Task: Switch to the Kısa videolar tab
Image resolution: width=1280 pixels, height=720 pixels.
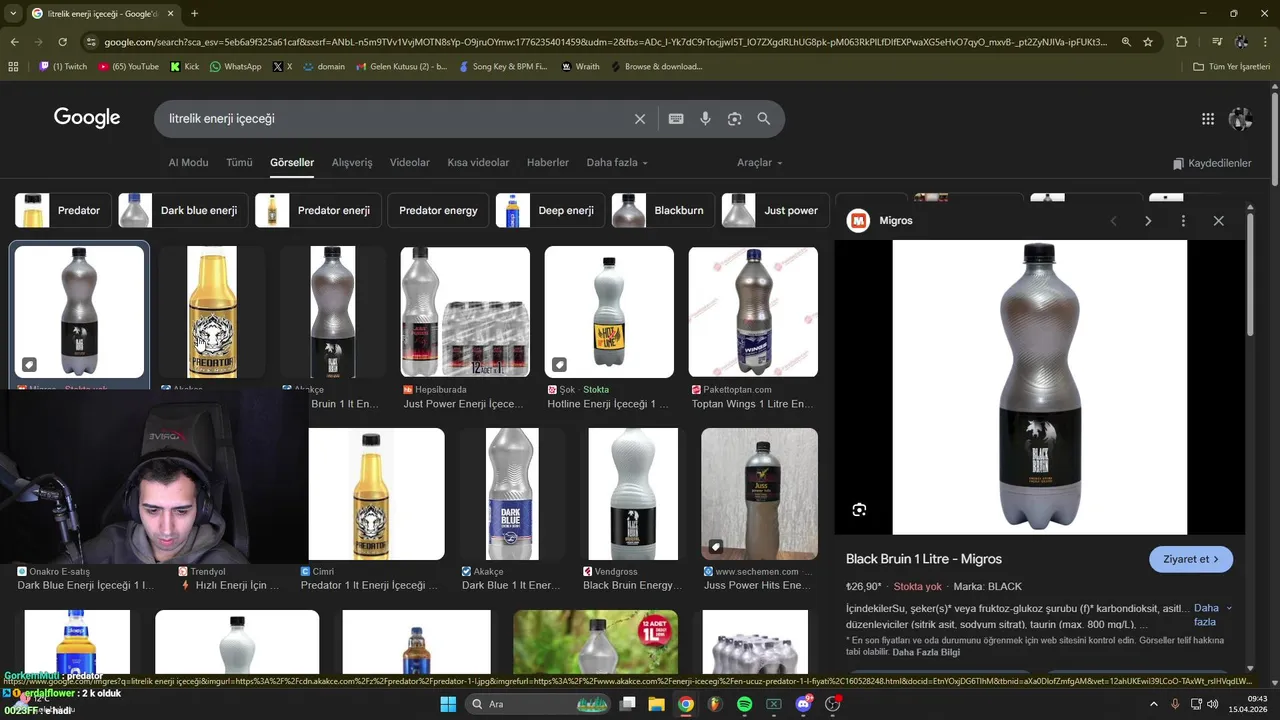Action: (x=478, y=163)
